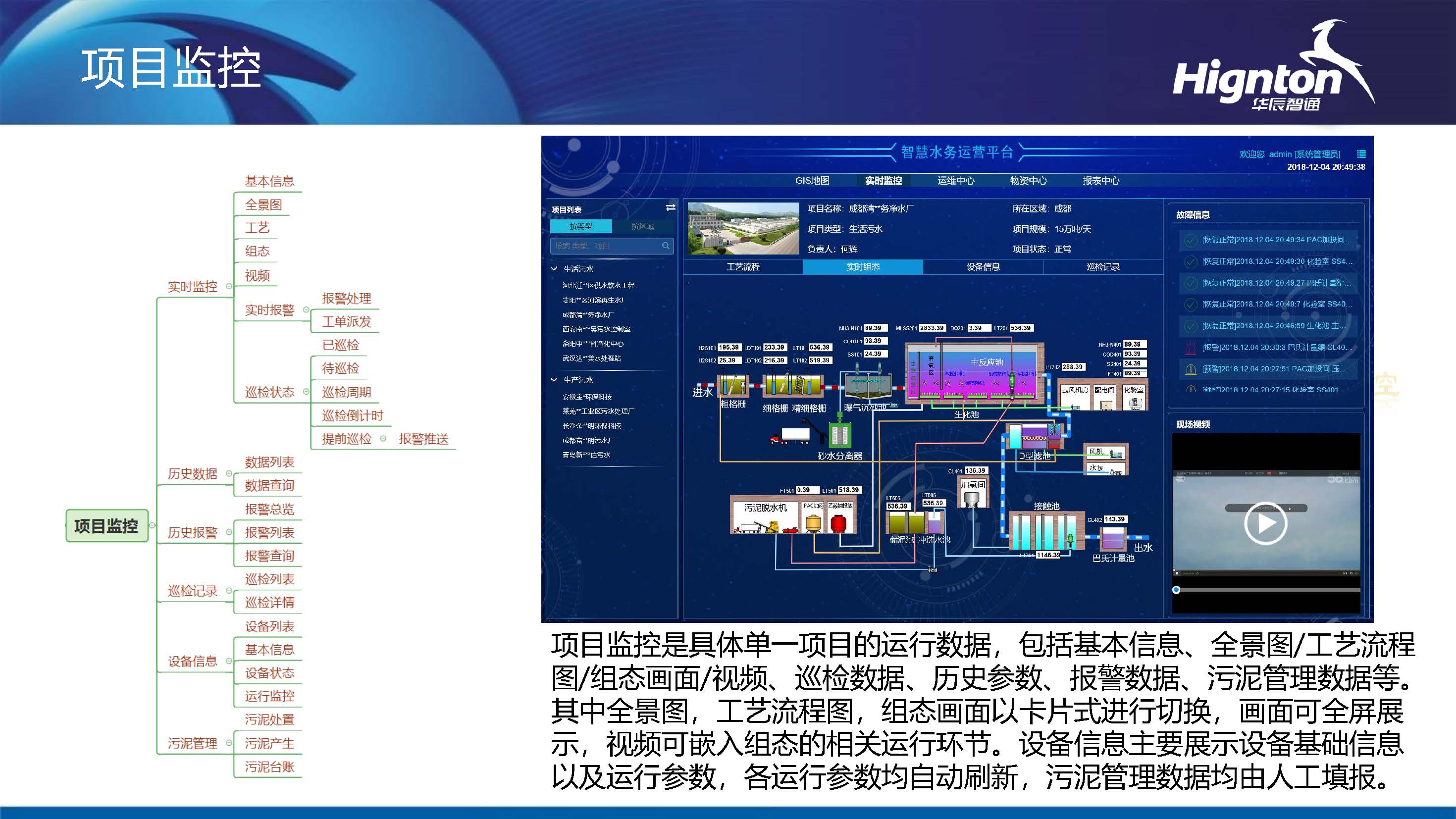Collapse the 实时监控 mind-map node
Screen dimensions: 1456x819
click(229, 287)
